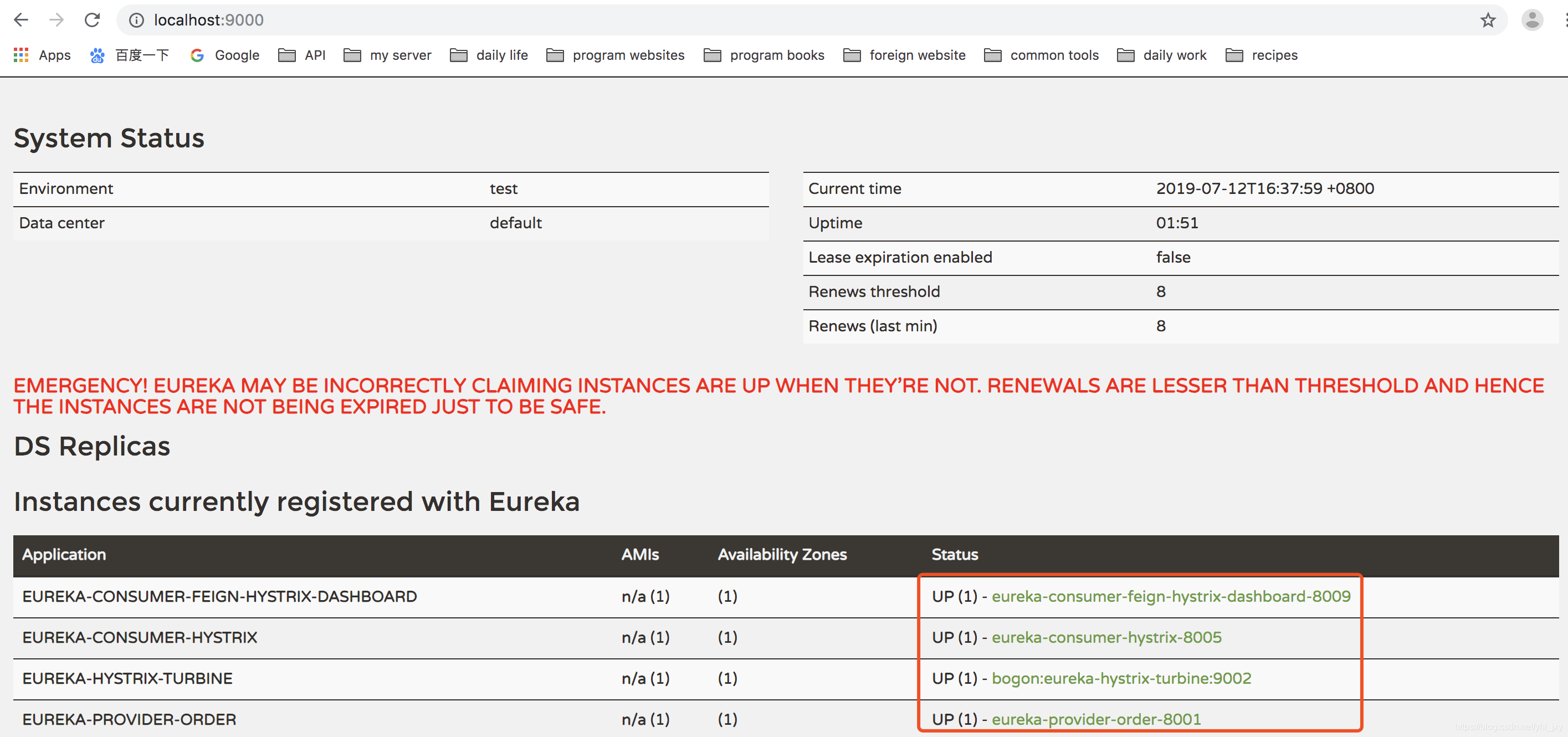Viewport: 1568px width, 737px height.
Task: Click the browser back arrow
Action: 21,20
